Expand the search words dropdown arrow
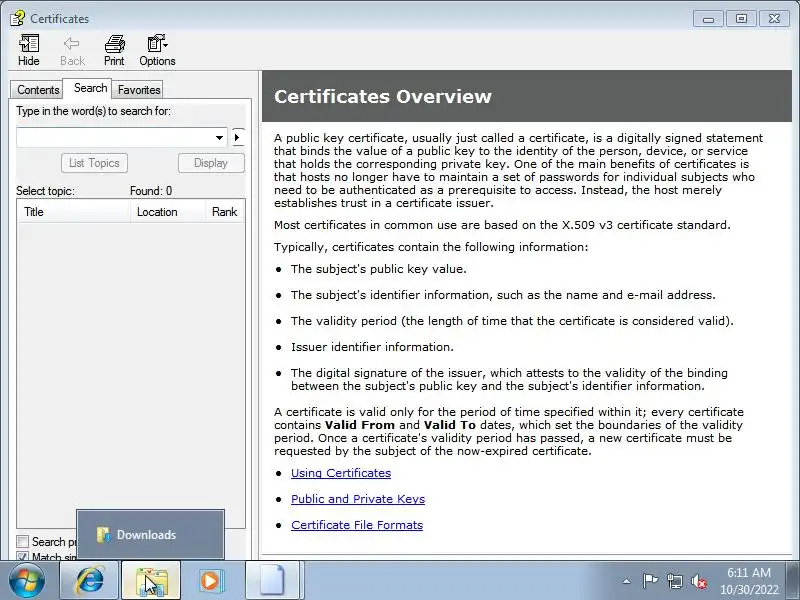Viewport: 800px width, 600px height. [219, 137]
